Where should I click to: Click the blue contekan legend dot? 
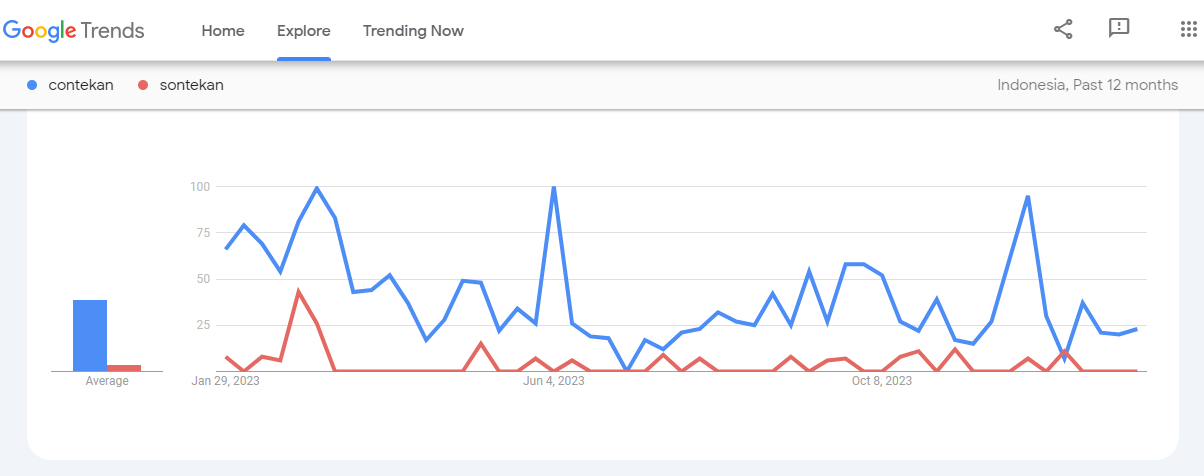pyautogui.click(x=33, y=85)
